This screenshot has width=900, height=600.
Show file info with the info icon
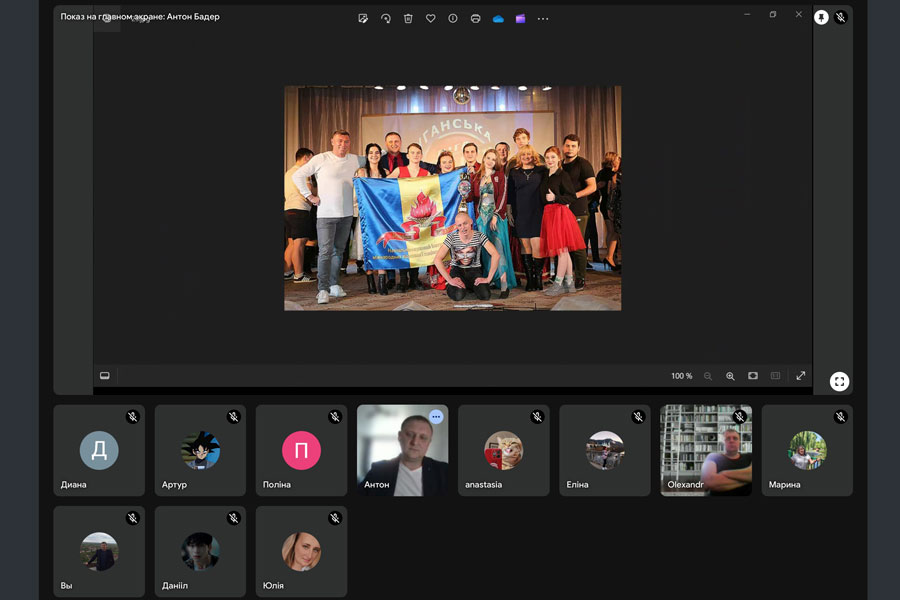click(453, 18)
